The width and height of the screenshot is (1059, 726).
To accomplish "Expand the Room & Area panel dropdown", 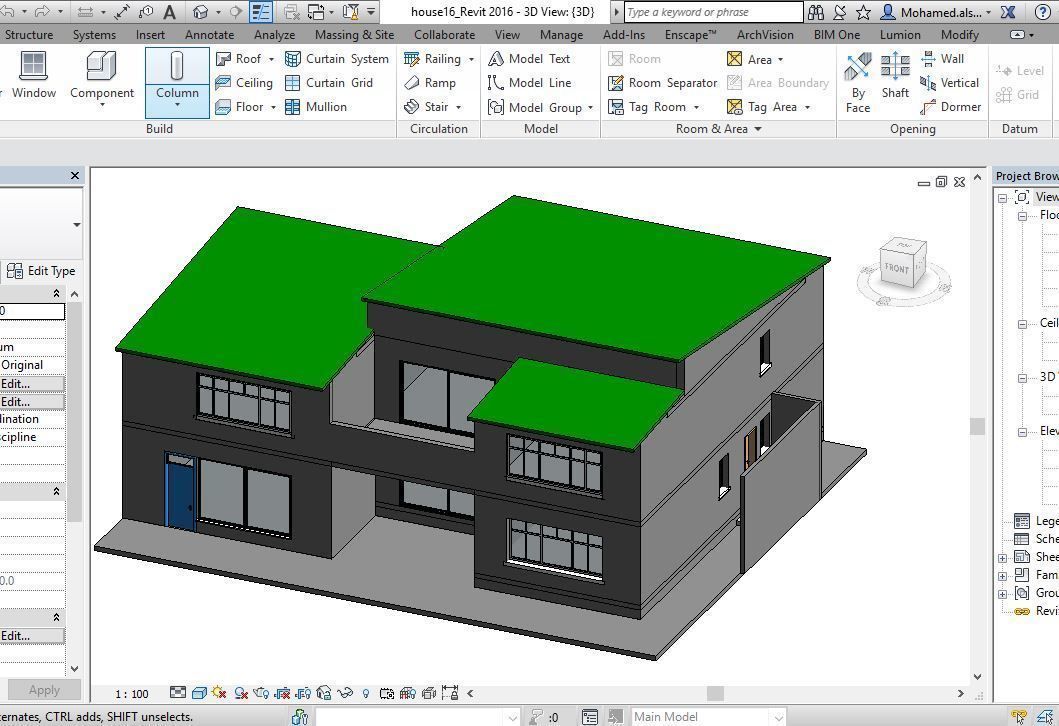I will (758, 129).
